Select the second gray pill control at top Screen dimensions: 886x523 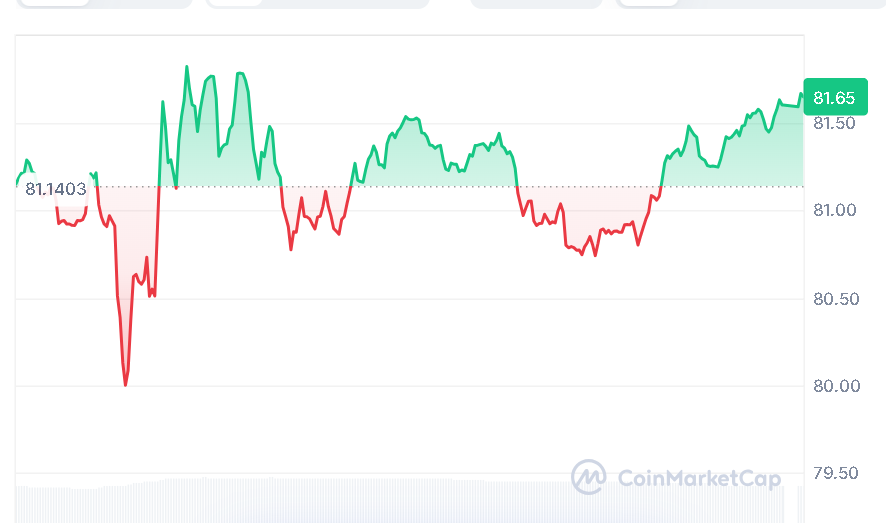tap(317, 4)
